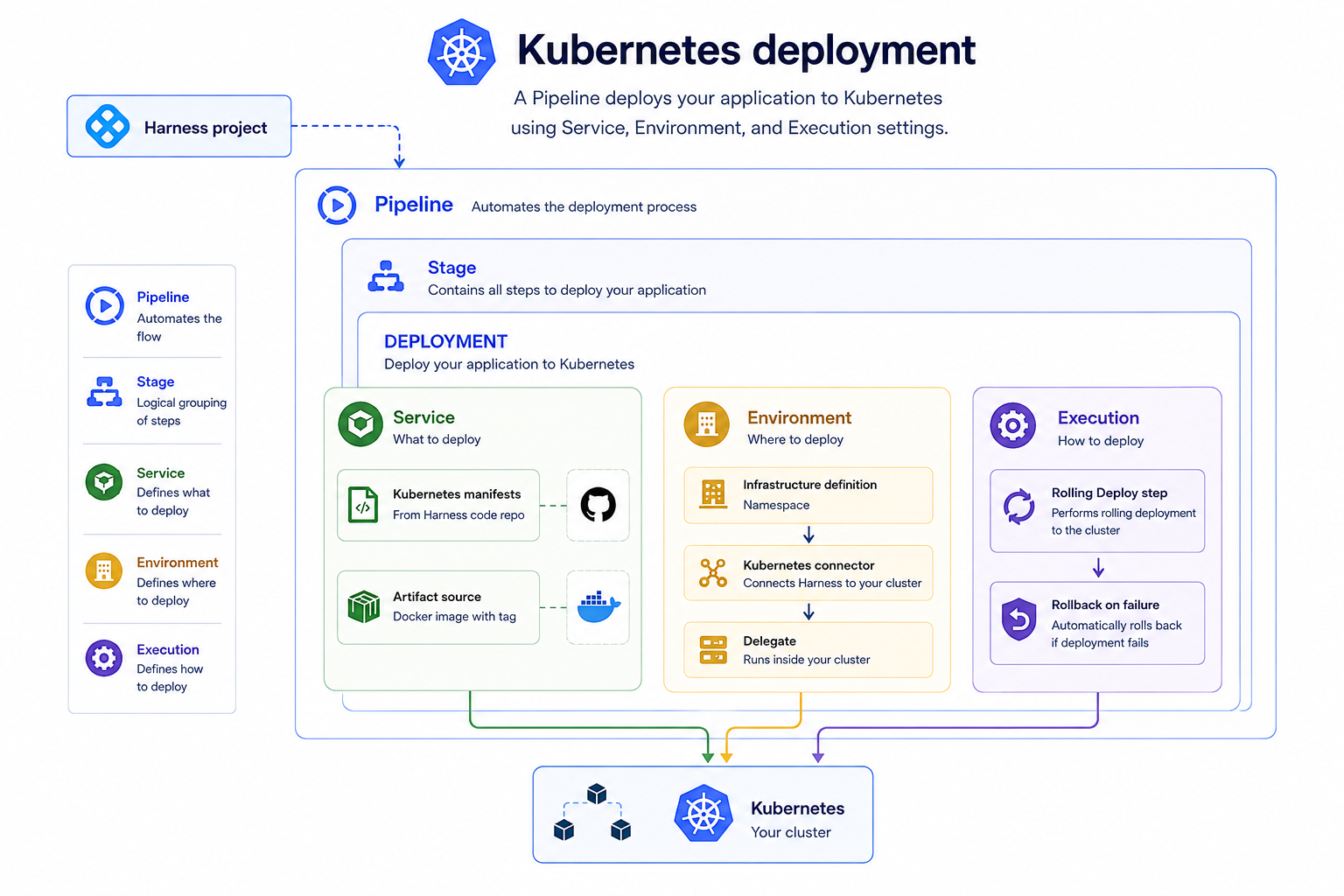Click the 'Stage' heading in main diagram
1344x896 pixels.
tap(451, 268)
